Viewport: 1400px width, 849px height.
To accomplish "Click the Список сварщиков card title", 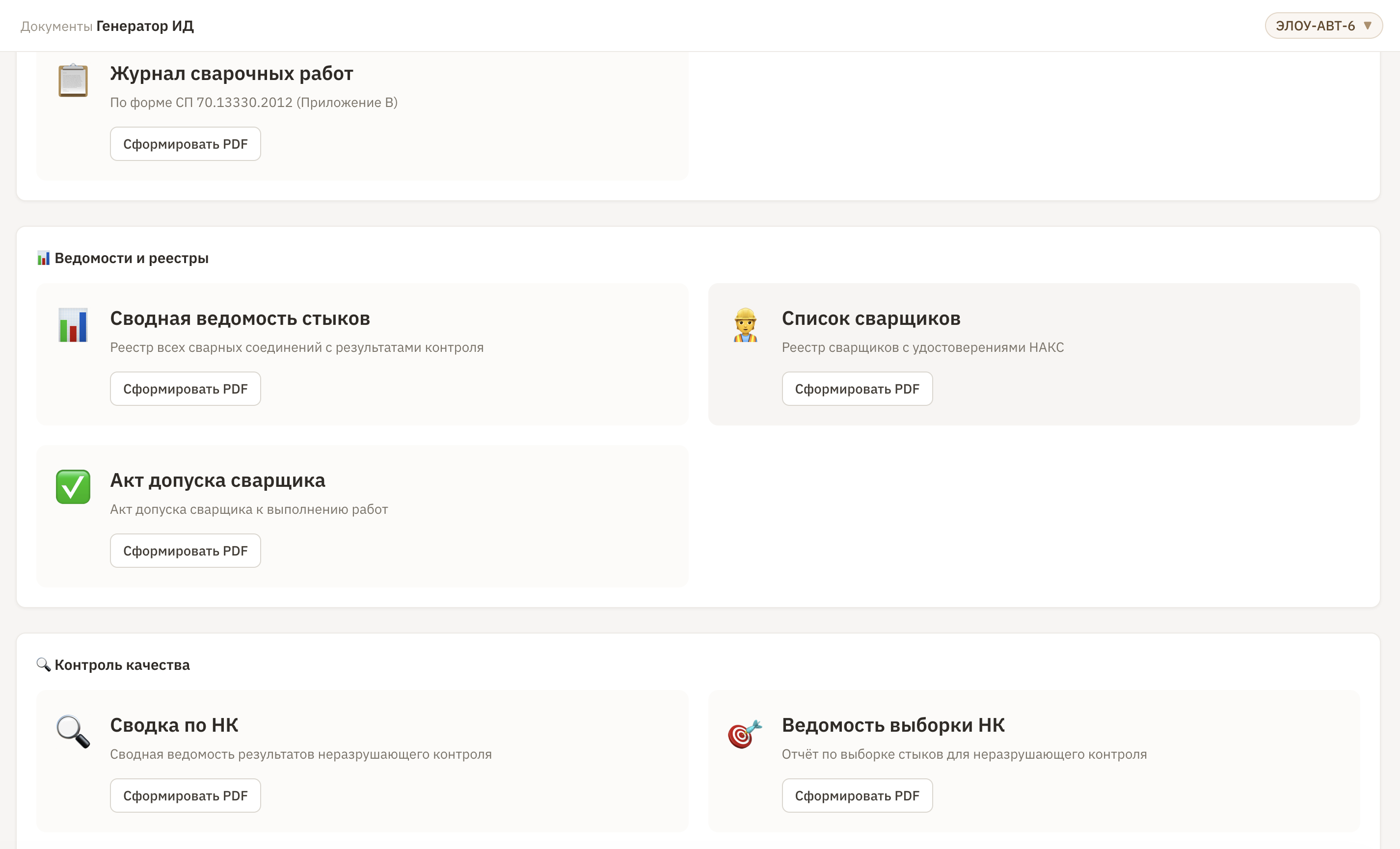I will (x=871, y=318).
